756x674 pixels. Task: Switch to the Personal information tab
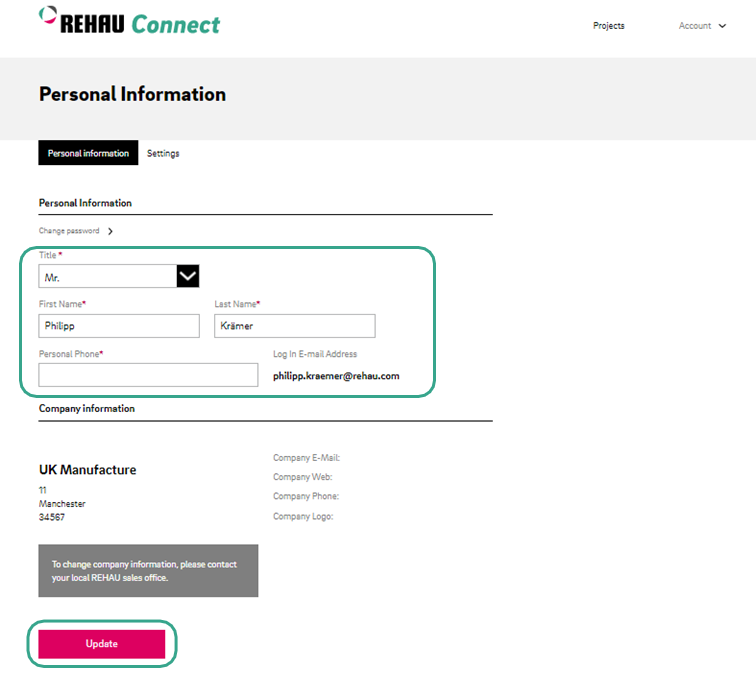[x=88, y=153]
